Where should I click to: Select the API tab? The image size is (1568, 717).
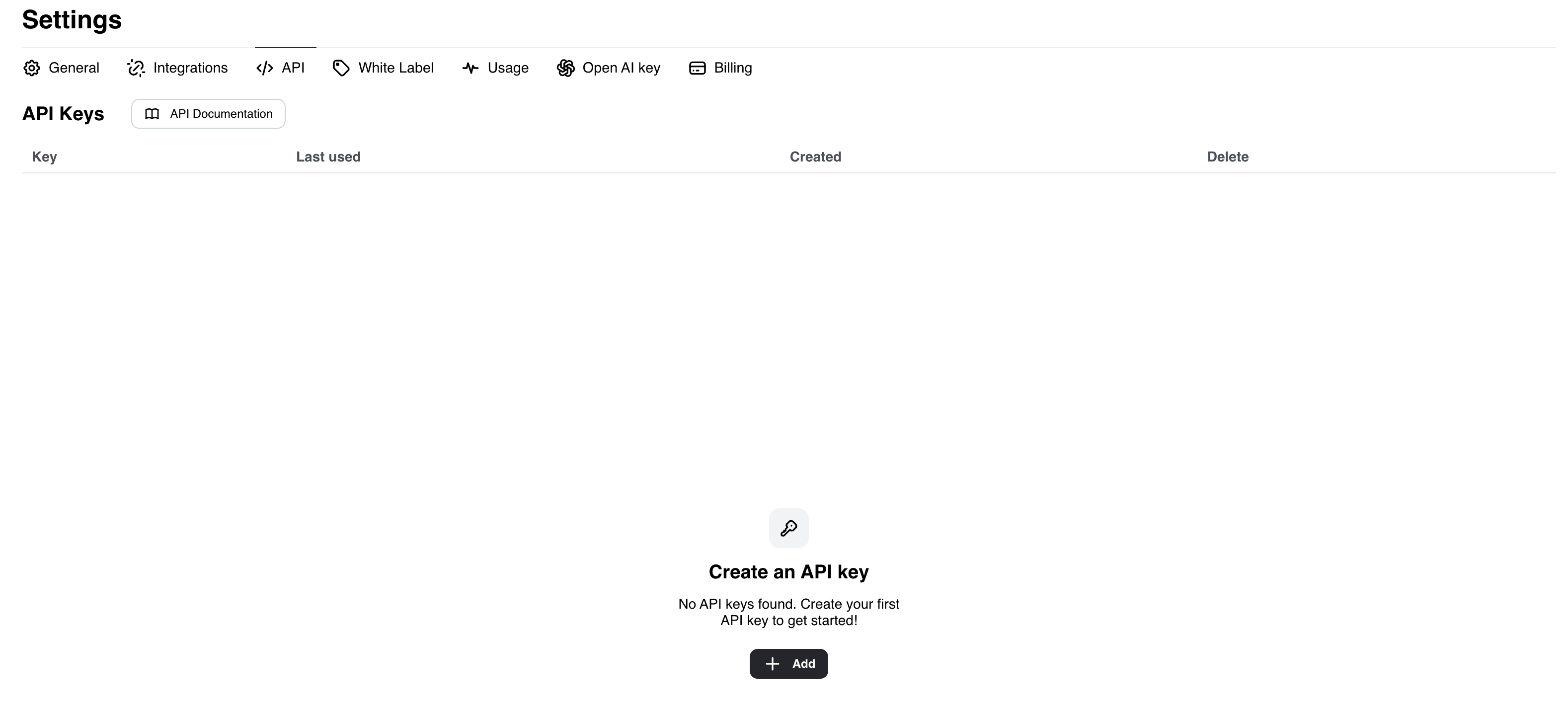click(x=281, y=68)
